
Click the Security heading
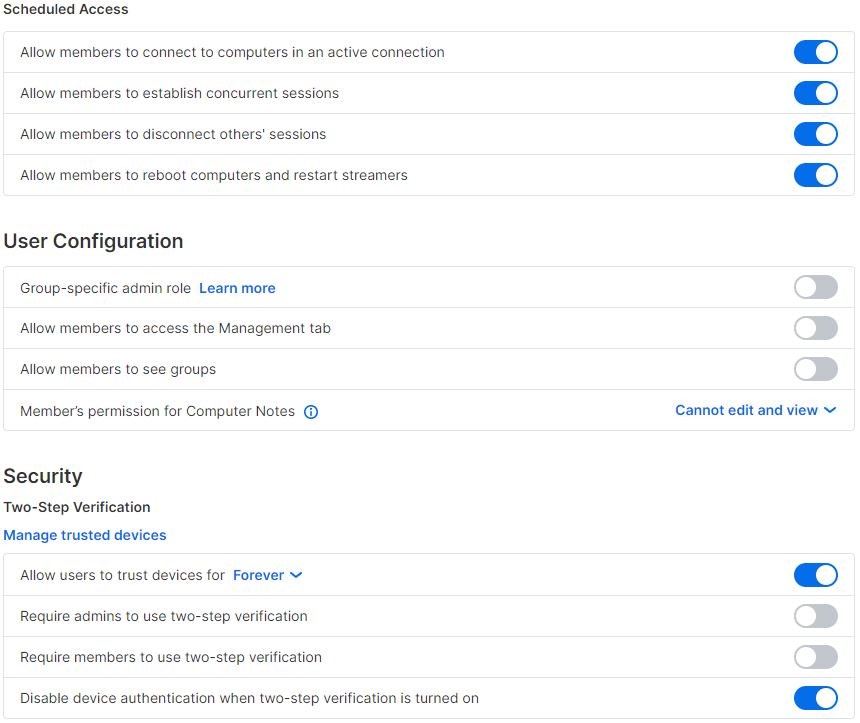[43, 476]
